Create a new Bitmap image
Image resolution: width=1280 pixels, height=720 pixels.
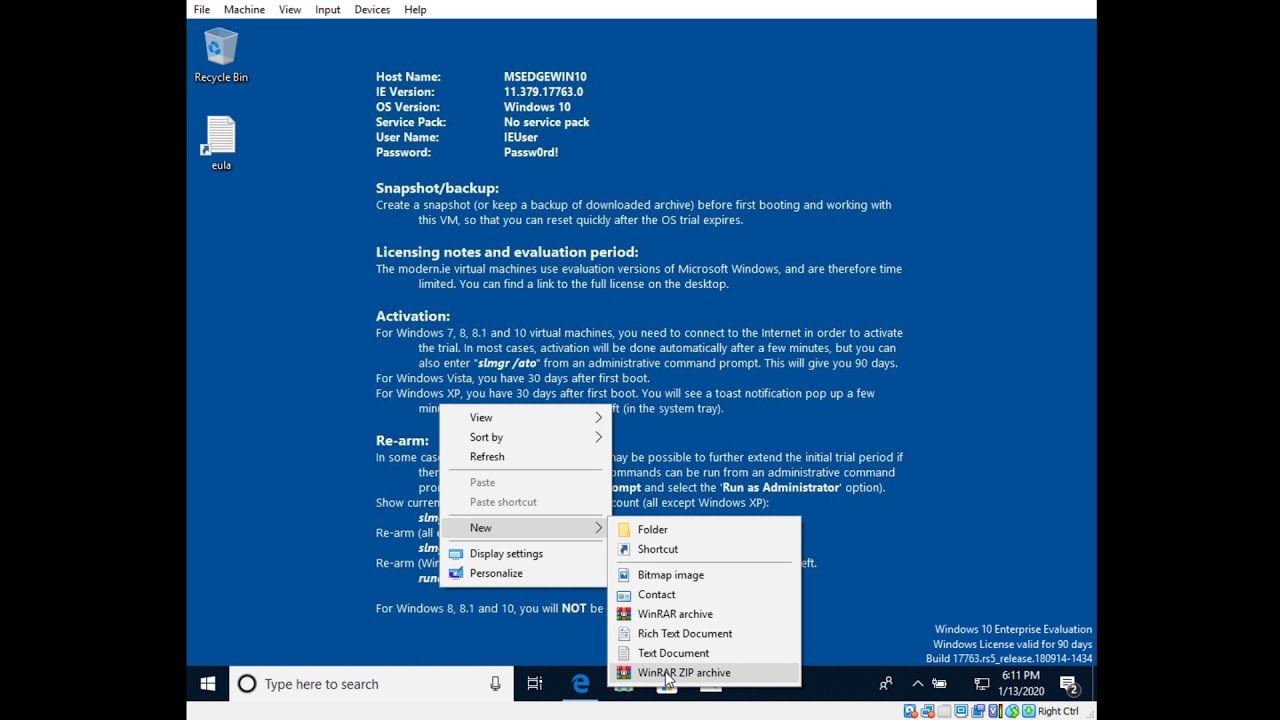click(705, 575)
